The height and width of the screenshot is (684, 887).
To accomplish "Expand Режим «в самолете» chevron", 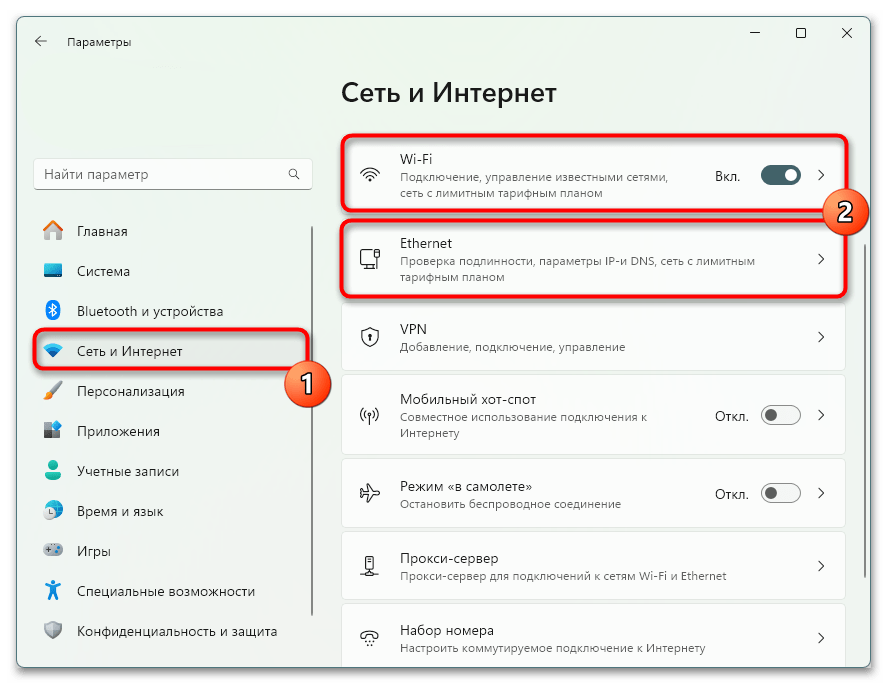I will [x=821, y=493].
